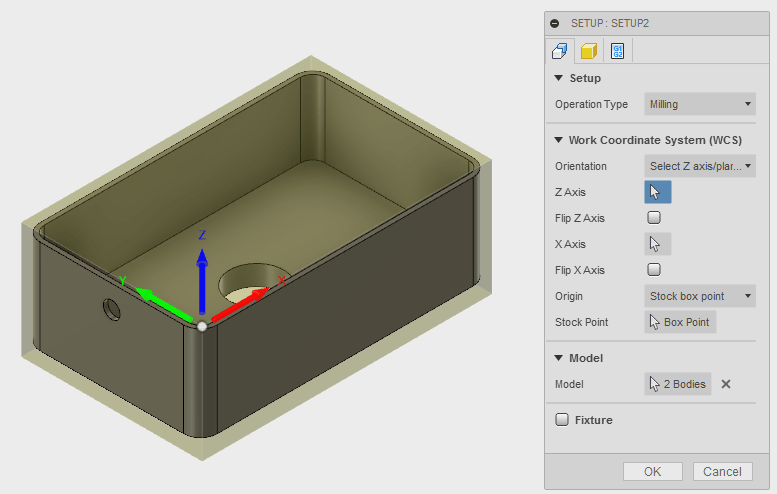Clear the model selection with X
This screenshot has height=494, width=777.
[x=726, y=384]
